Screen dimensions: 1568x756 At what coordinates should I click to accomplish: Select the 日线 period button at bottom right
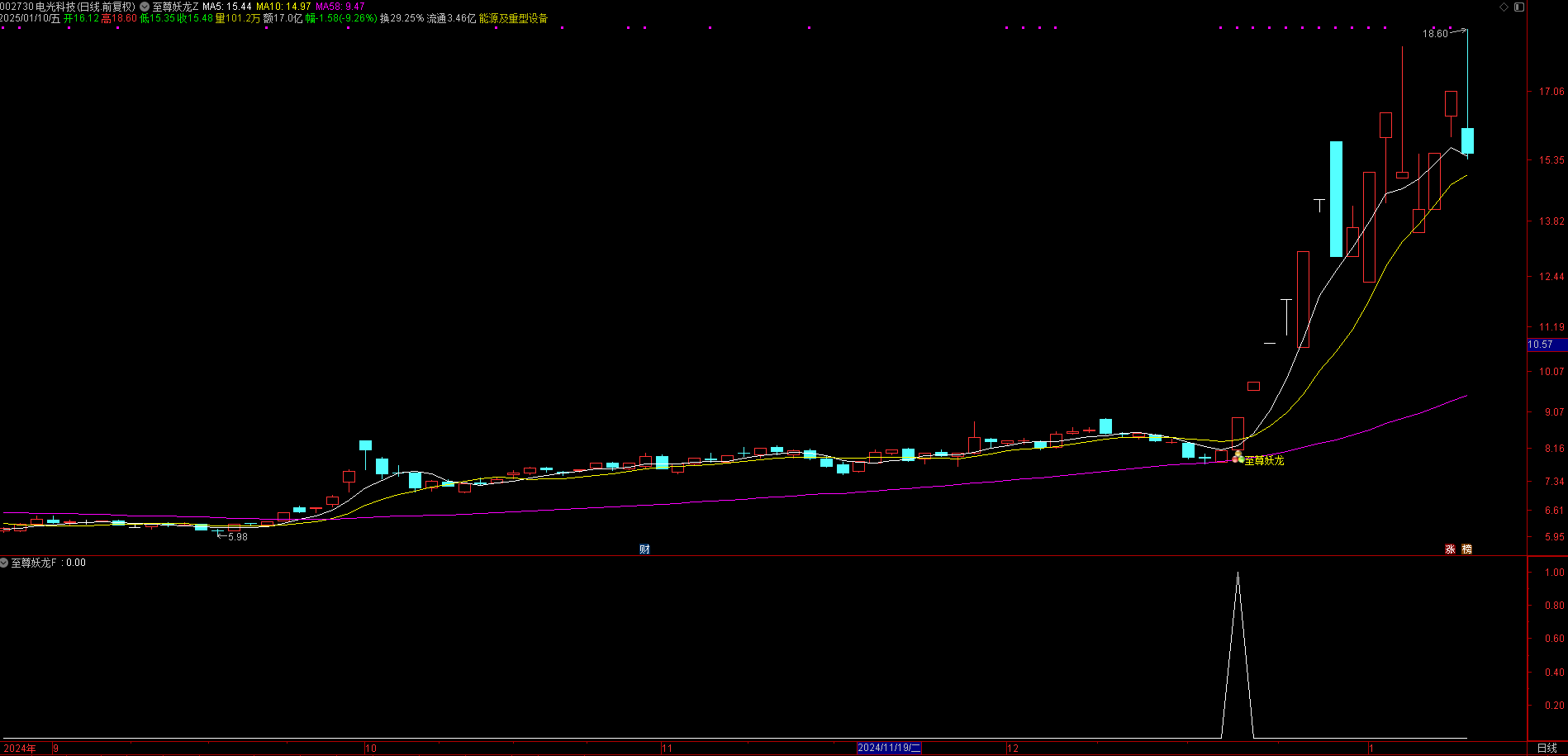pyautogui.click(x=1547, y=748)
